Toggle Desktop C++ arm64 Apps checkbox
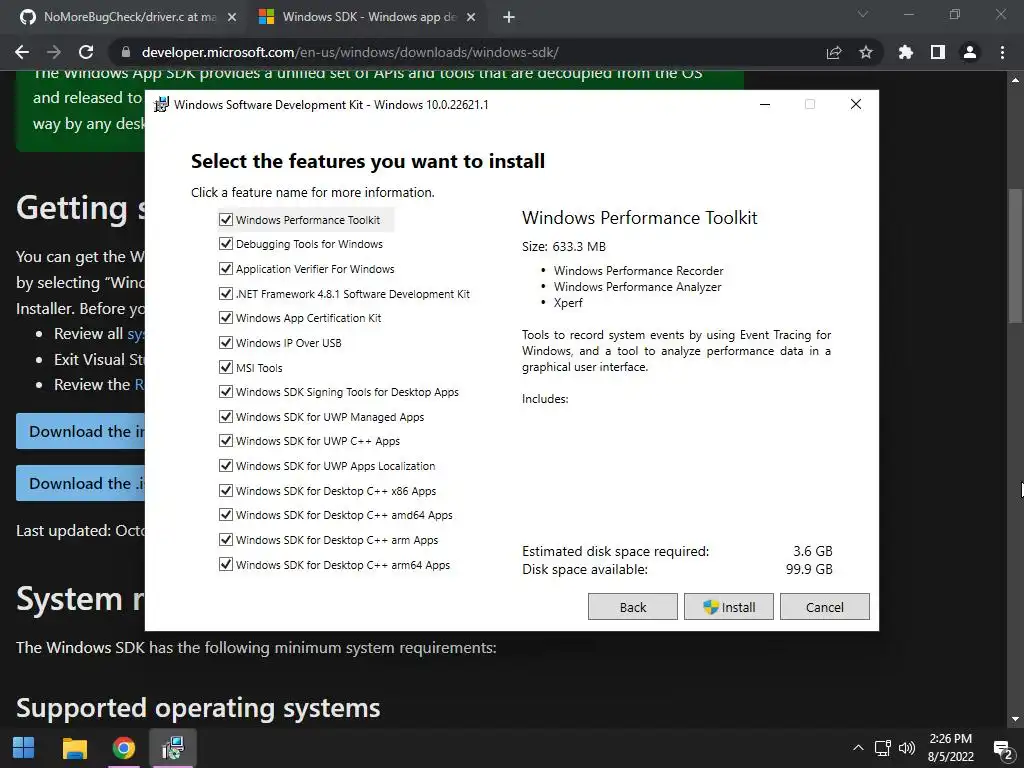 (226, 564)
